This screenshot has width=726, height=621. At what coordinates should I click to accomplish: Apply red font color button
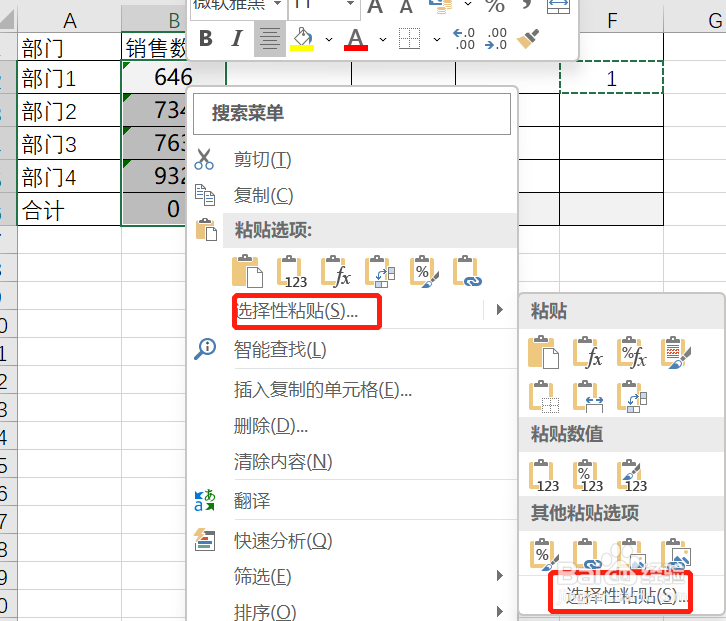356,39
